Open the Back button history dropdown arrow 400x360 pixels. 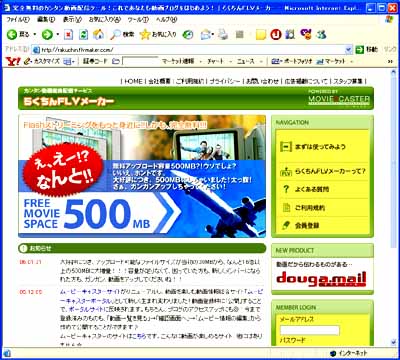[34, 35]
